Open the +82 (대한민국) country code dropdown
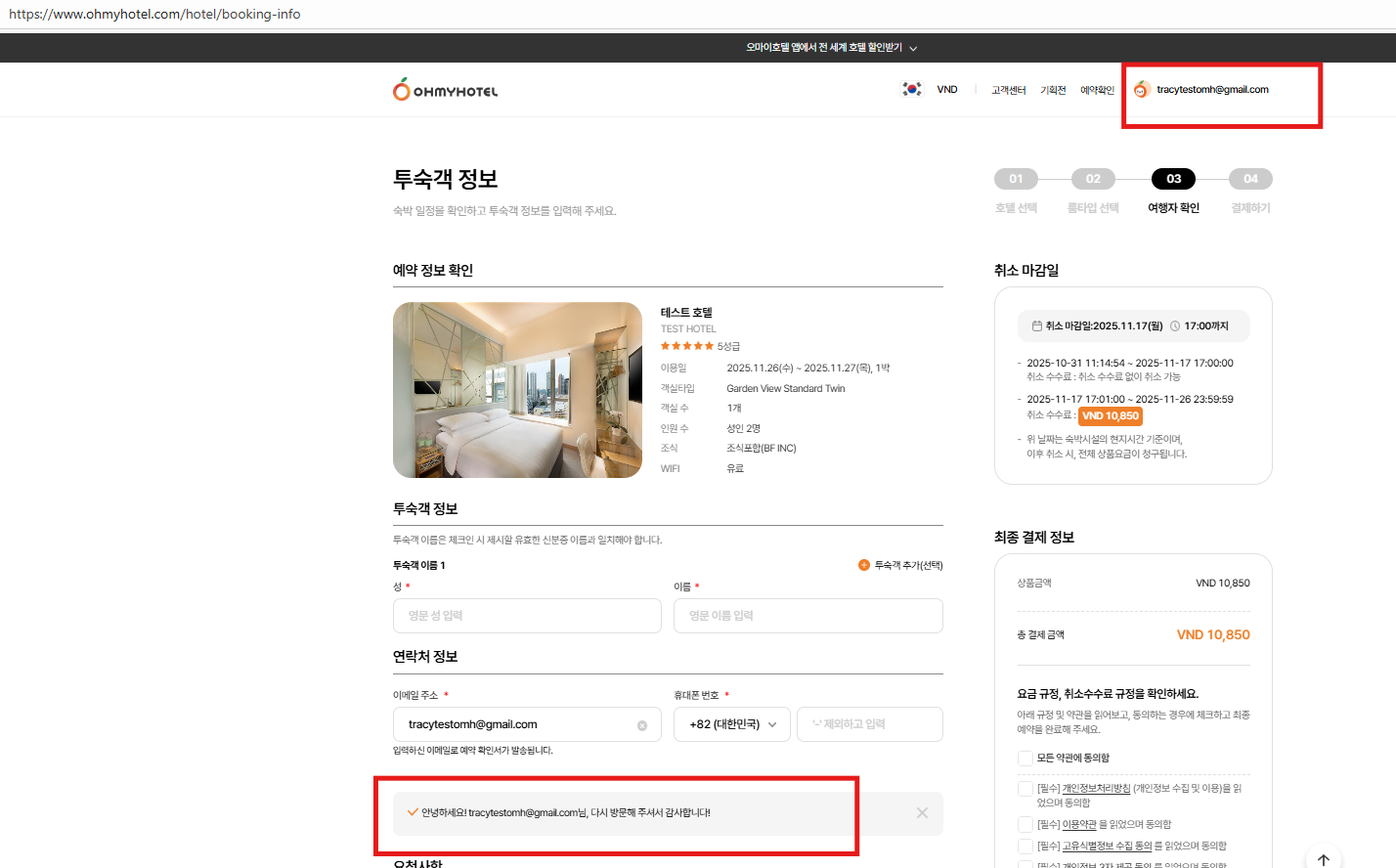Image resolution: width=1396 pixels, height=868 pixels. click(x=732, y=724)
